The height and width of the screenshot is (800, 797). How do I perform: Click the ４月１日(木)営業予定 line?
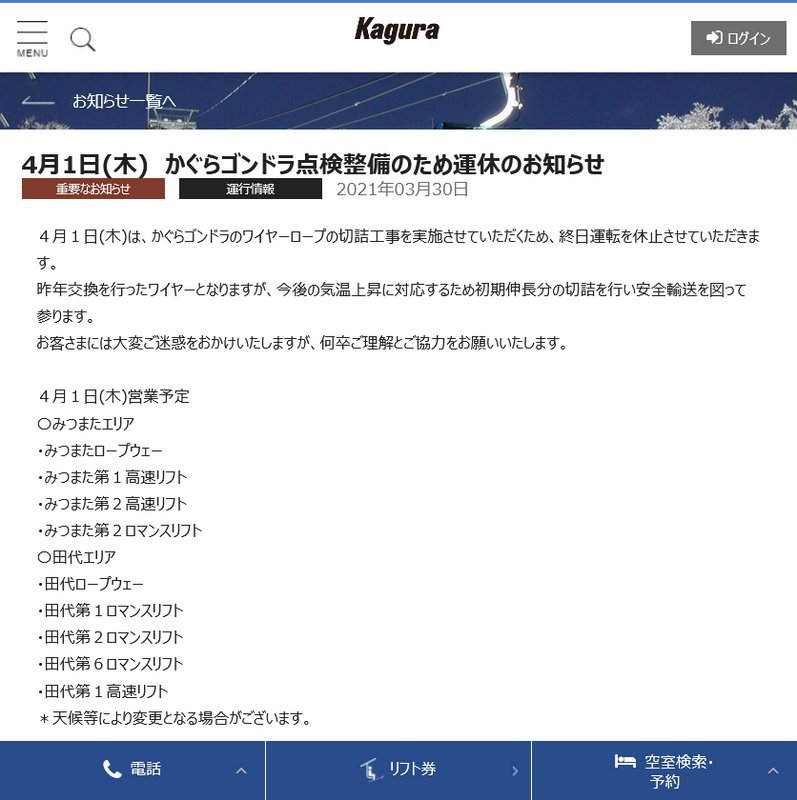(113, 396)
